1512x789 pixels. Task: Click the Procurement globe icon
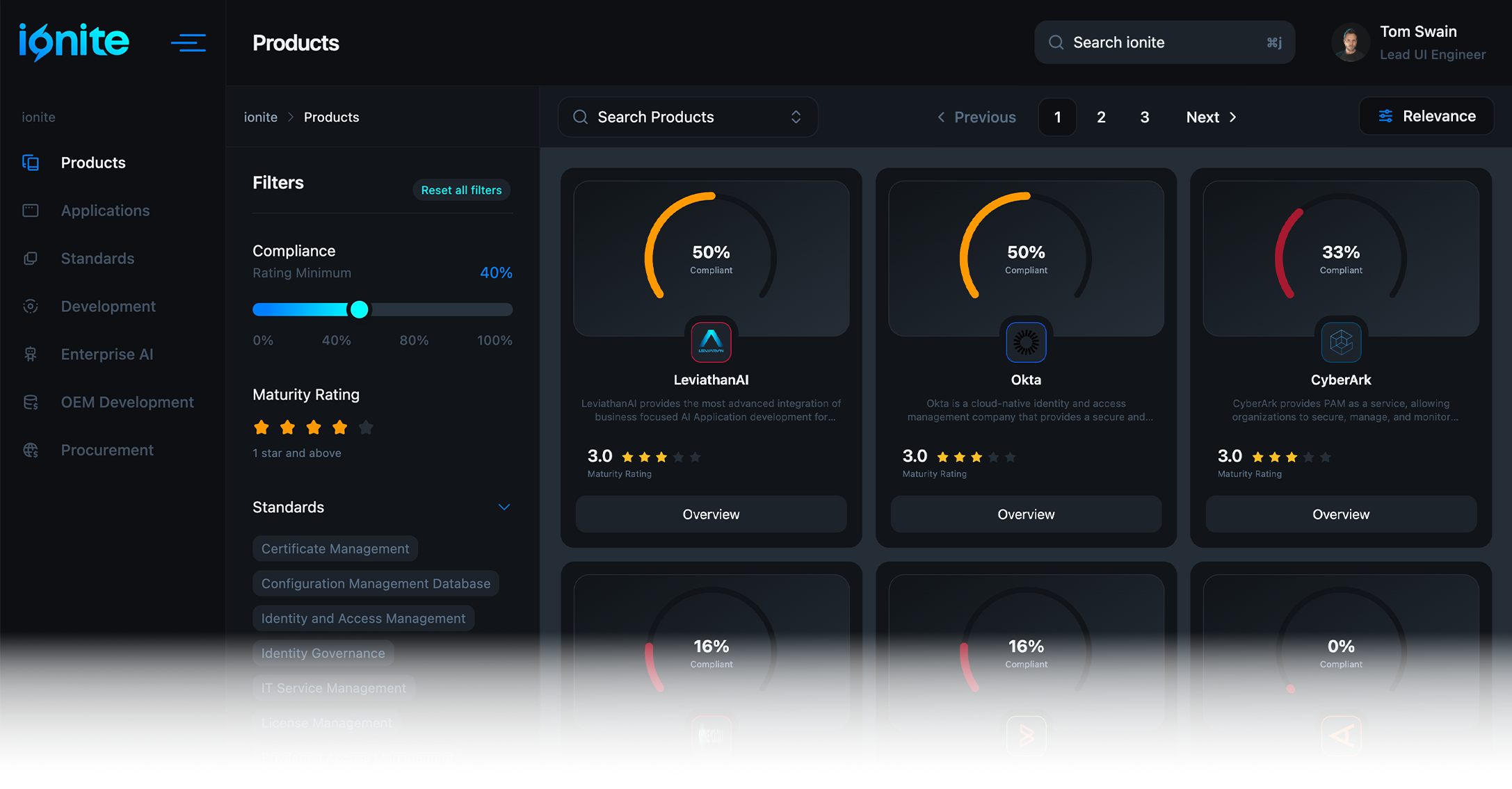[x=31, y=450]
